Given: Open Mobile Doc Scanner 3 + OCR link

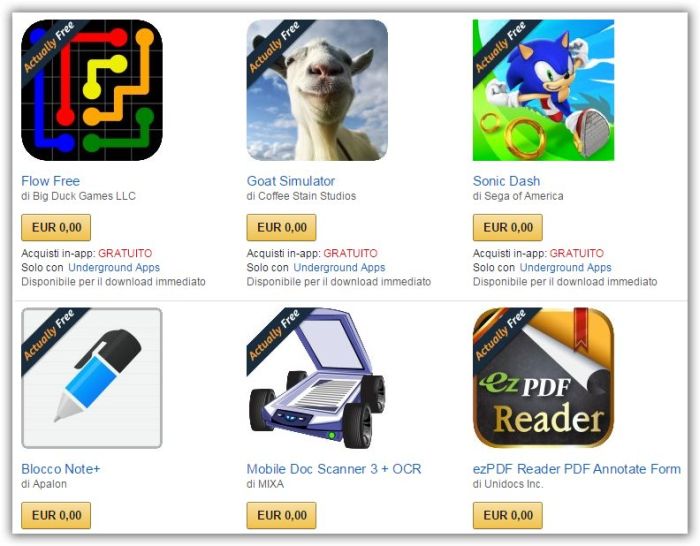Looking at the screenshot, I should coord(334,469).
